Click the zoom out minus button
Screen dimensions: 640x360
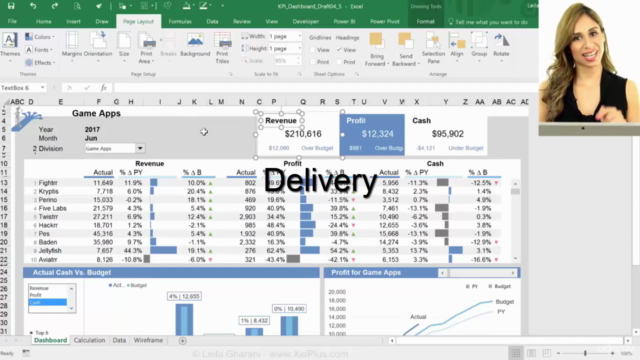tap(558, 353)
